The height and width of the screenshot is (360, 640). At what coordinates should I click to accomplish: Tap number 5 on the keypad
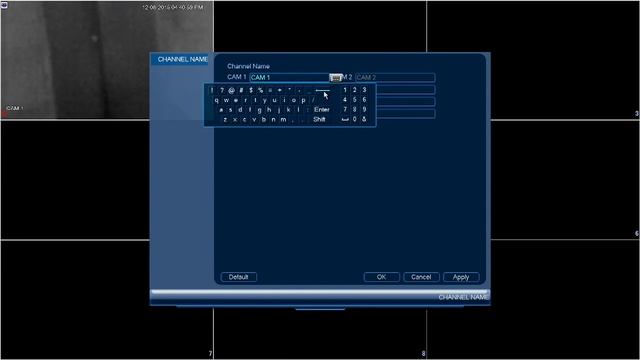coord(355,100)
